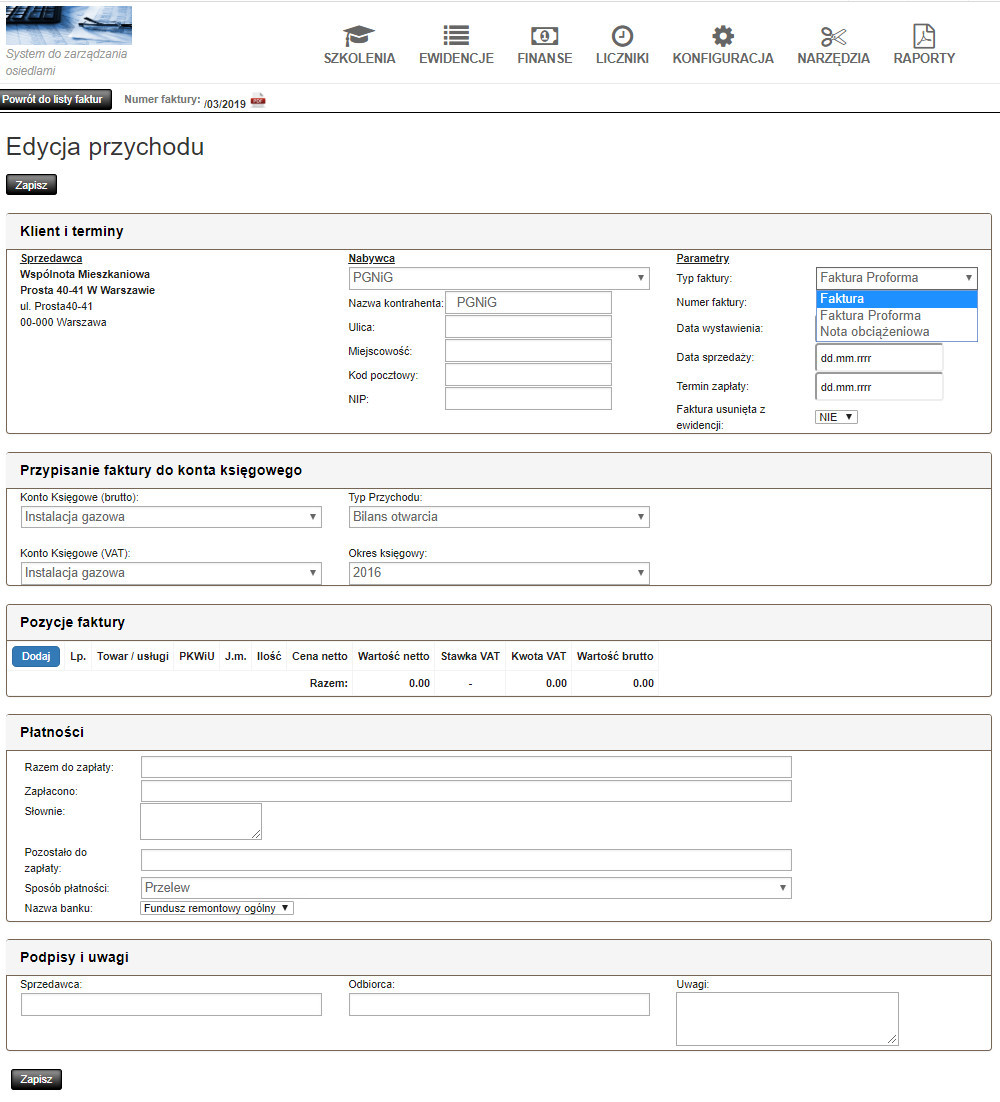The width and height of the screenshot is (1000, 1102).
Task: Open Konto Księgowe (brutto) dropdown
Action: point(171,517)
